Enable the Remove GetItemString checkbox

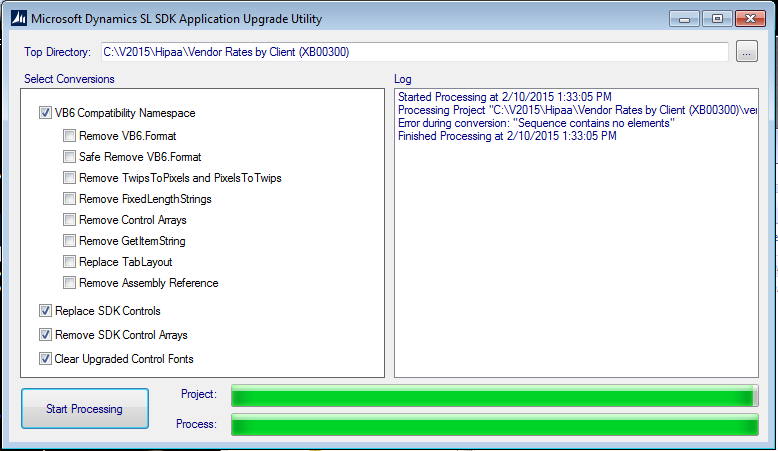(69, 241)
